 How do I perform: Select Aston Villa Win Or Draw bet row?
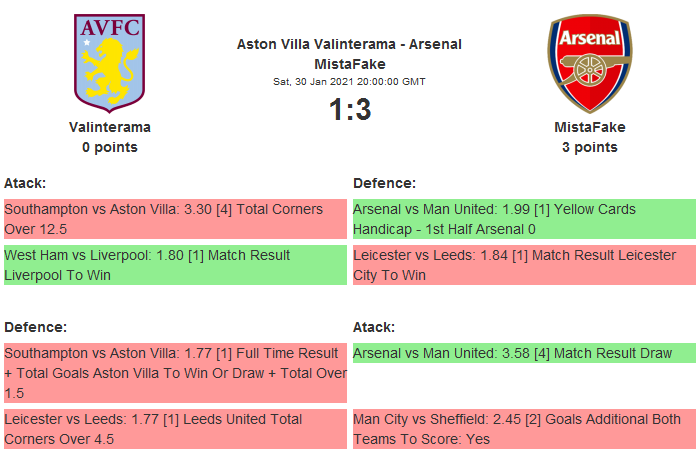175,372
